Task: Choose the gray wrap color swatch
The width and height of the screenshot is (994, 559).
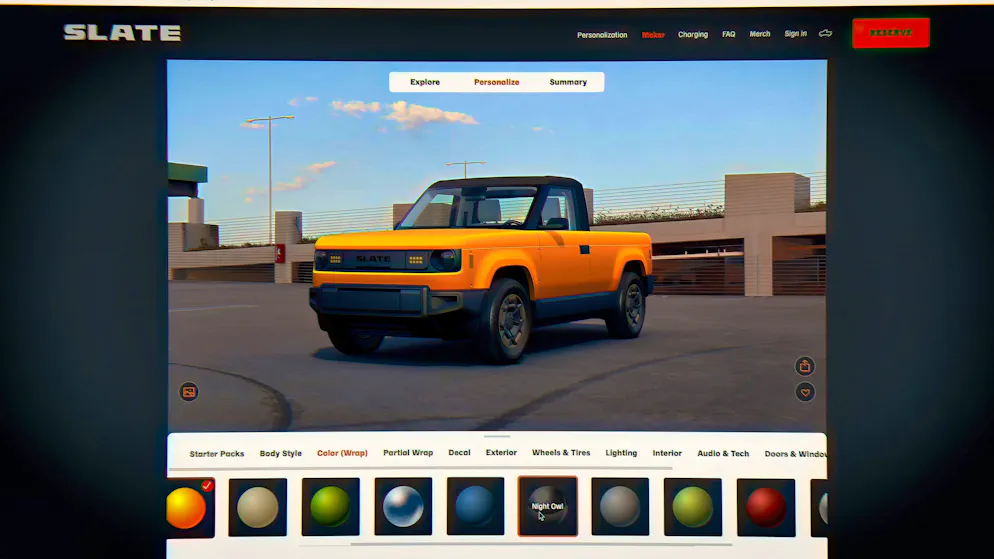Action: click(x=620, y=507)
